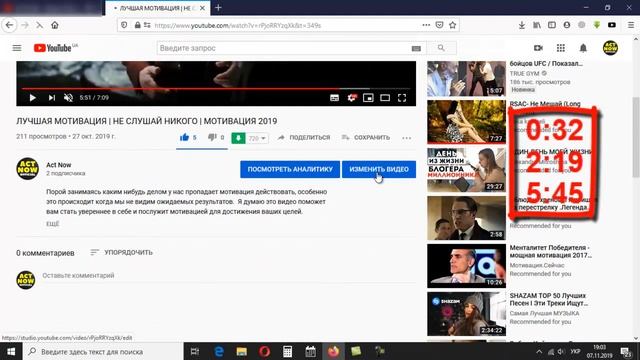The height and width of the screenshot is (360, 640).
Task: Toggle the Firefox sidebar icon
Action: [552, 25]
